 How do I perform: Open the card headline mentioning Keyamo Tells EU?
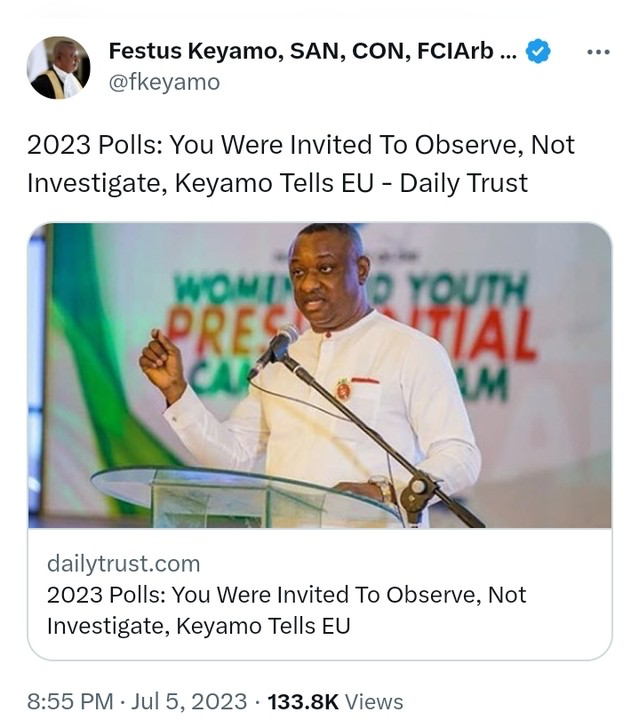point(286,610)
